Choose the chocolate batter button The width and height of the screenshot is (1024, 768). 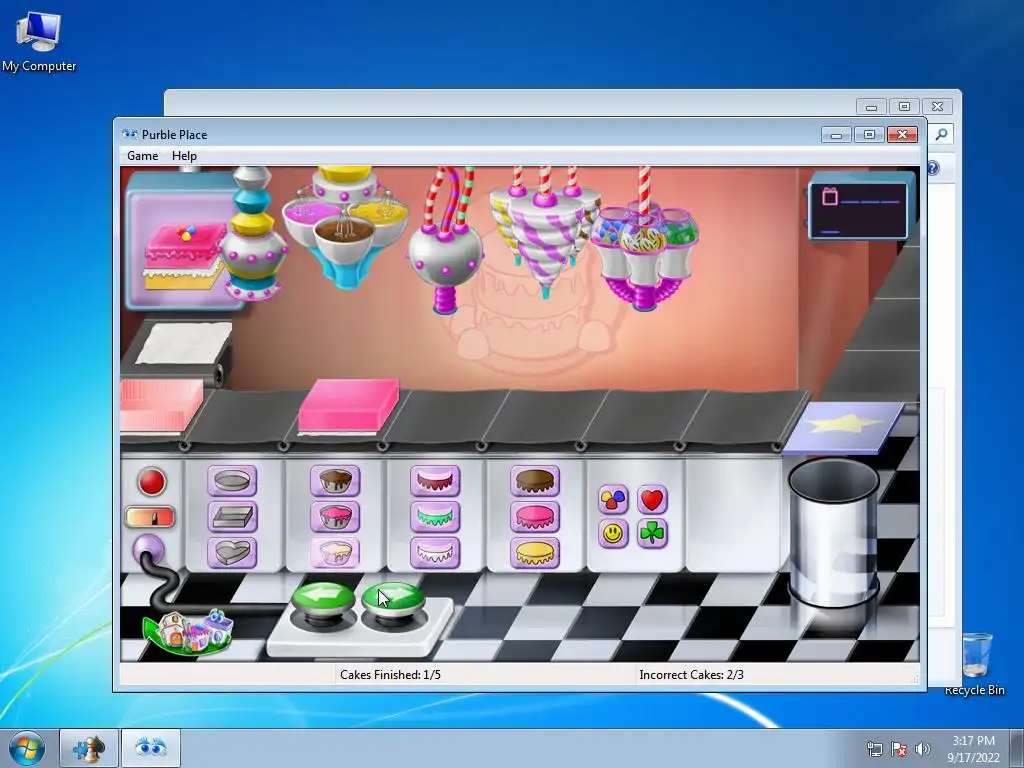click(335, 481)
